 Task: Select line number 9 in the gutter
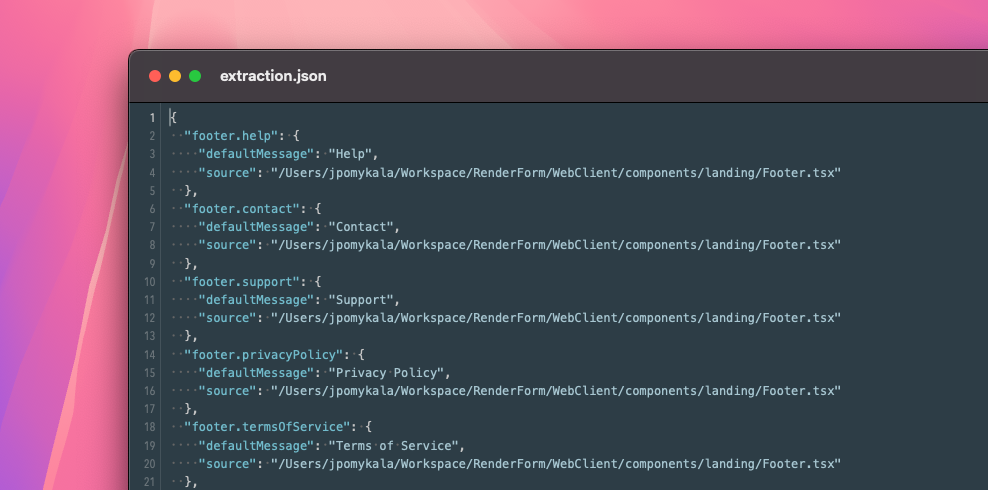point(152,263)
